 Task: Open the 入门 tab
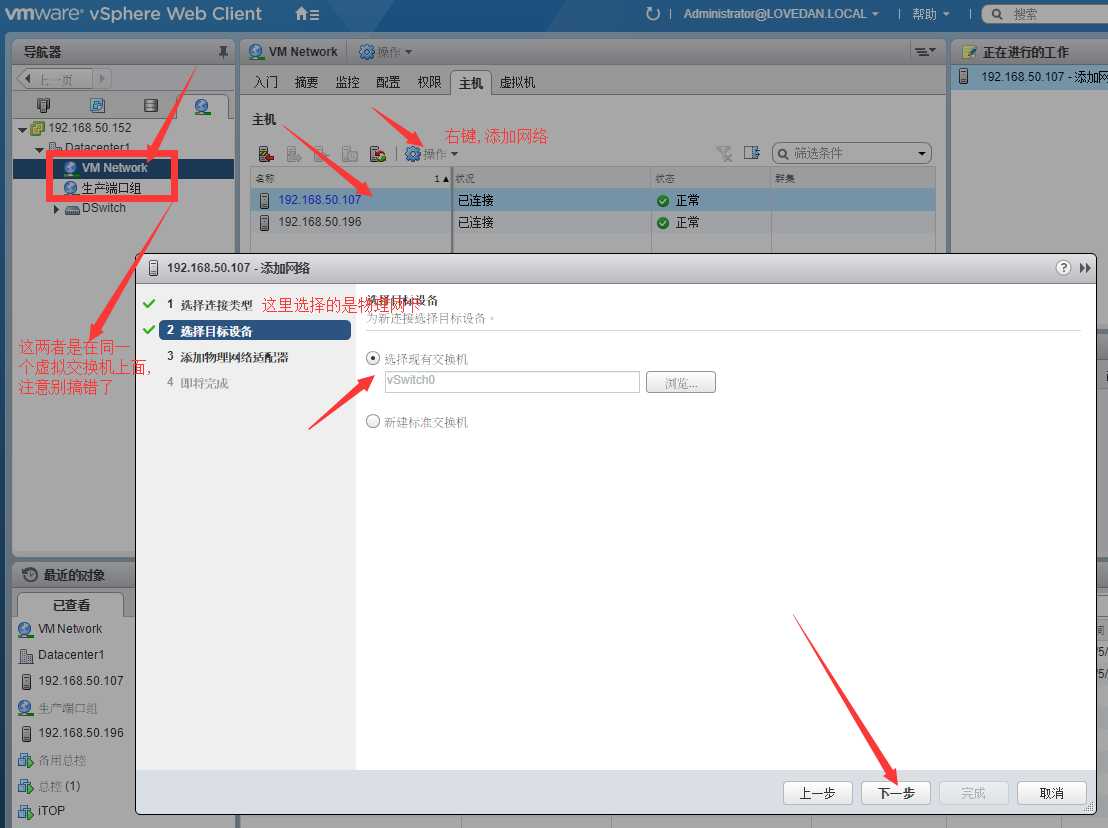coord(266,83)
